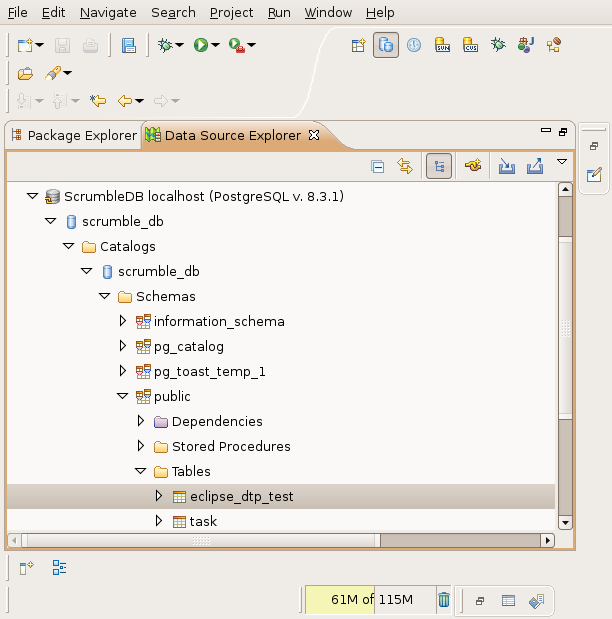
Task: Run Garbage Collector trash icon
Action: [444, 600]
